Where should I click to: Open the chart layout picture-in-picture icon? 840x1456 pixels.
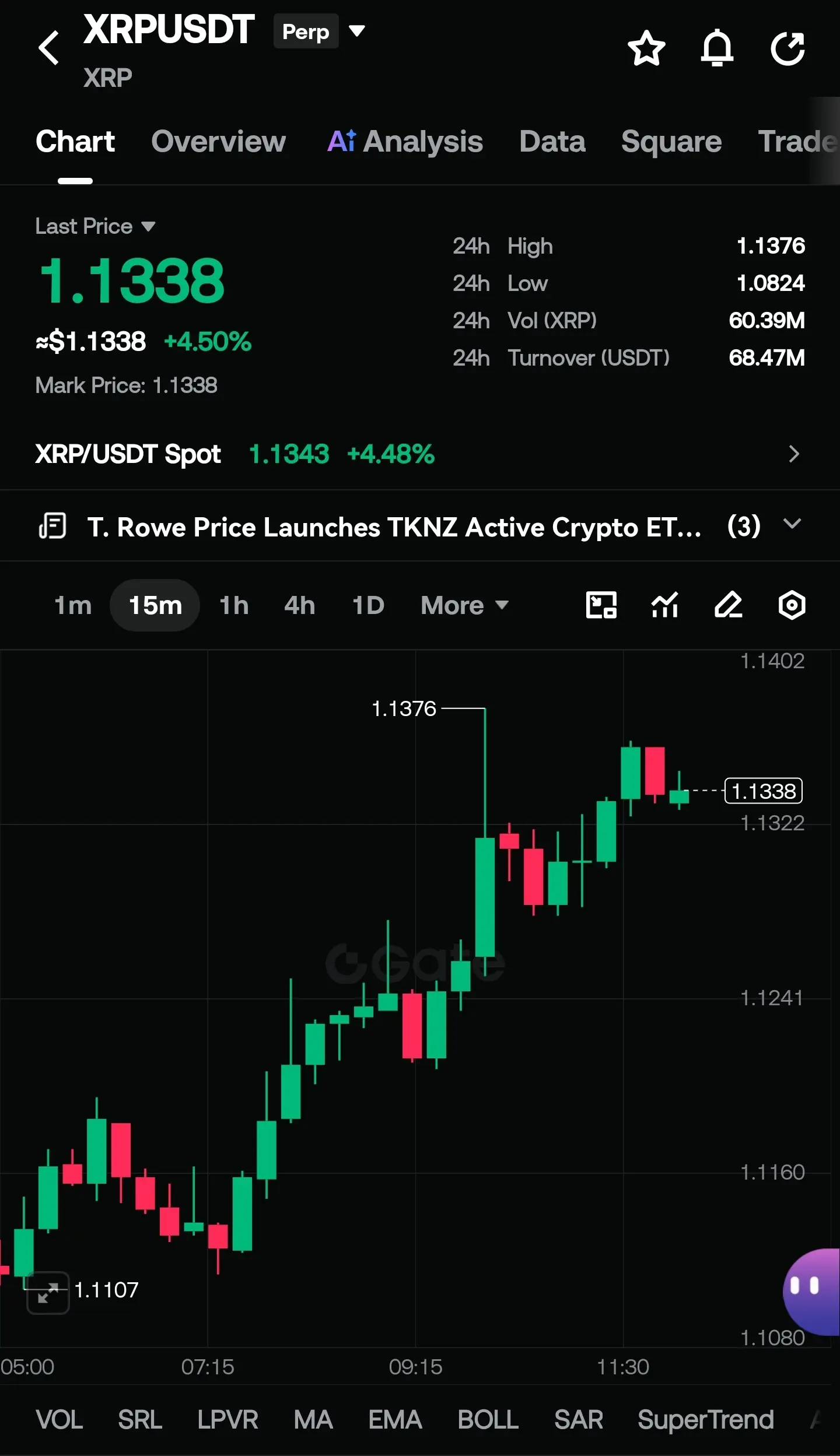click(x=601, y=605)
